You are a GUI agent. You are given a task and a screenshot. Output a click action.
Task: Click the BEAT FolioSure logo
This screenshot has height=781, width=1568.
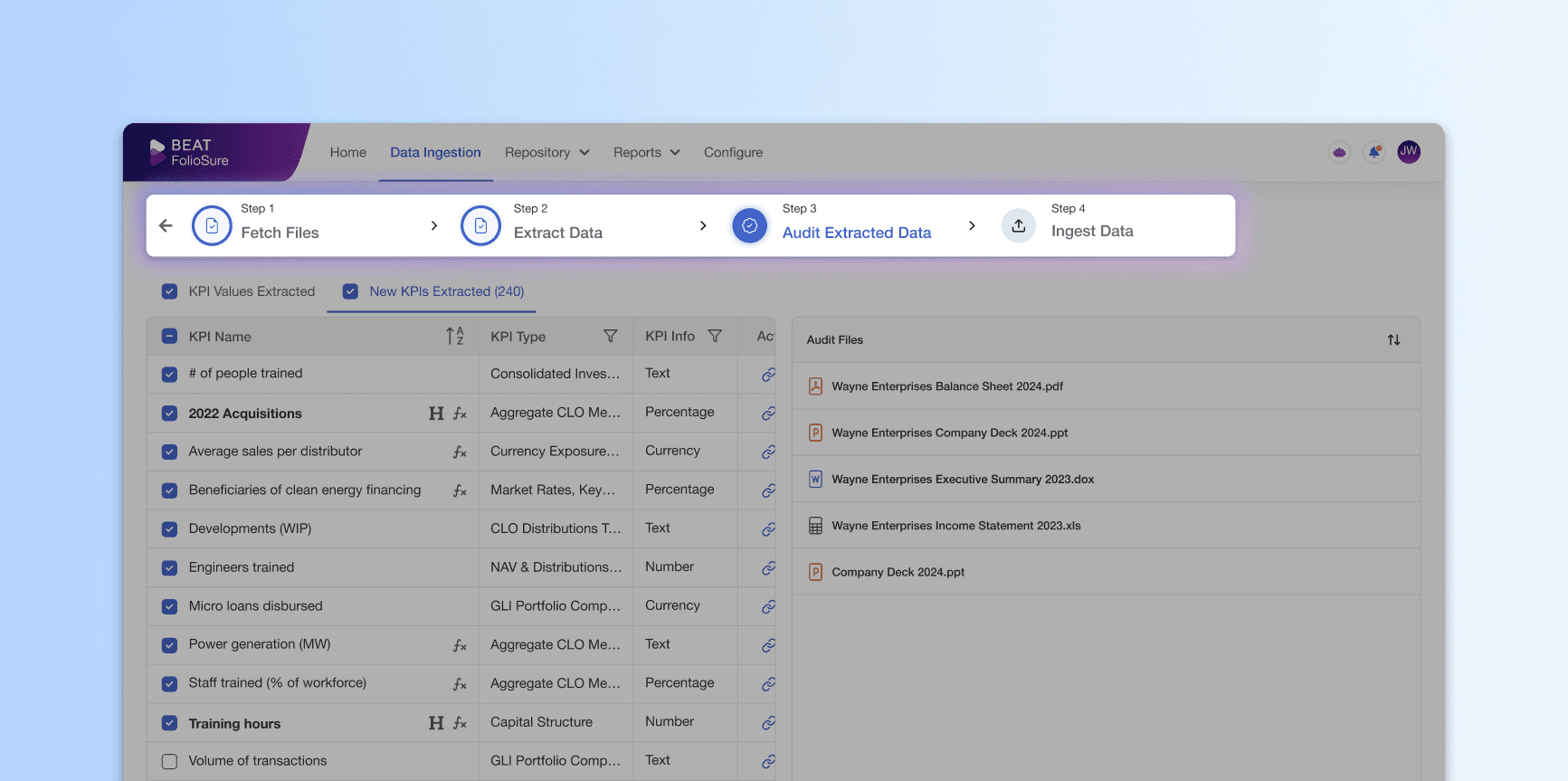[x=189, y=152]
